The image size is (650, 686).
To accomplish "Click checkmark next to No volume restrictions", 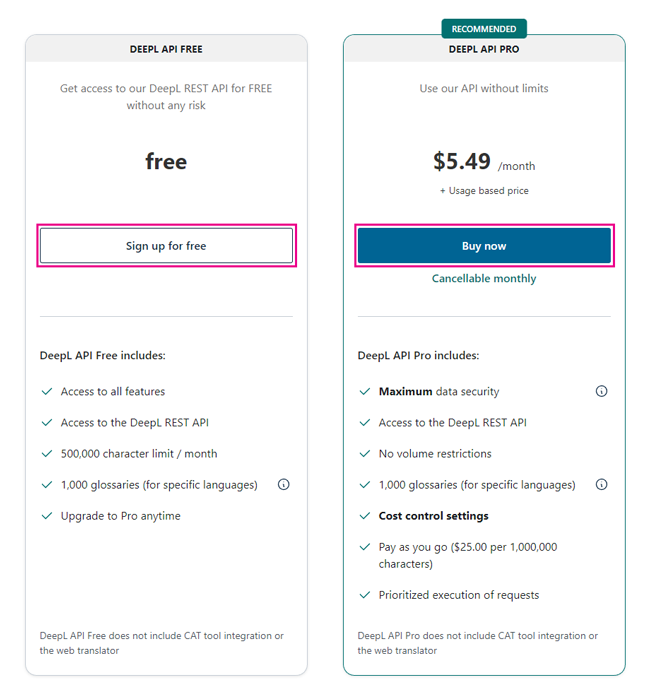I will click(x=364, y=454).
